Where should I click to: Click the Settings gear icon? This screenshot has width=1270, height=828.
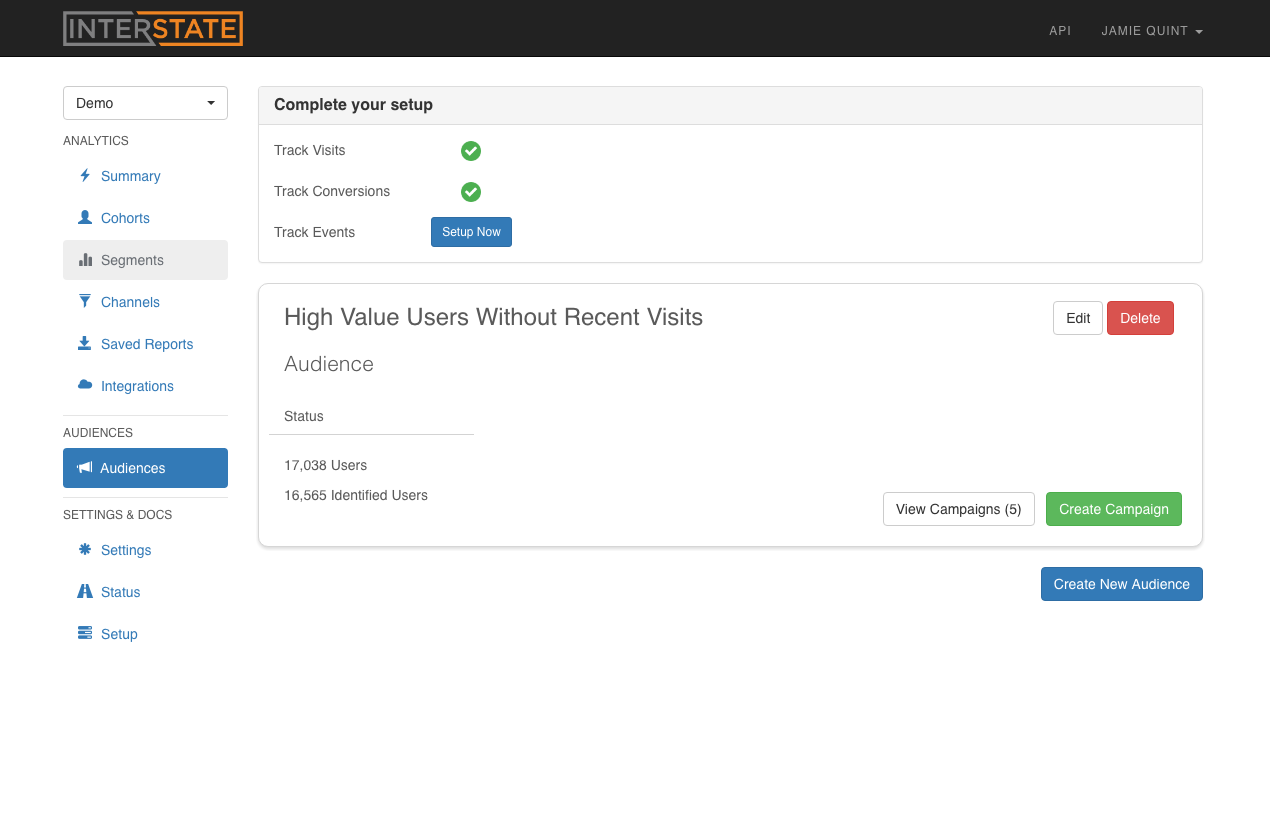click(85, 550)
